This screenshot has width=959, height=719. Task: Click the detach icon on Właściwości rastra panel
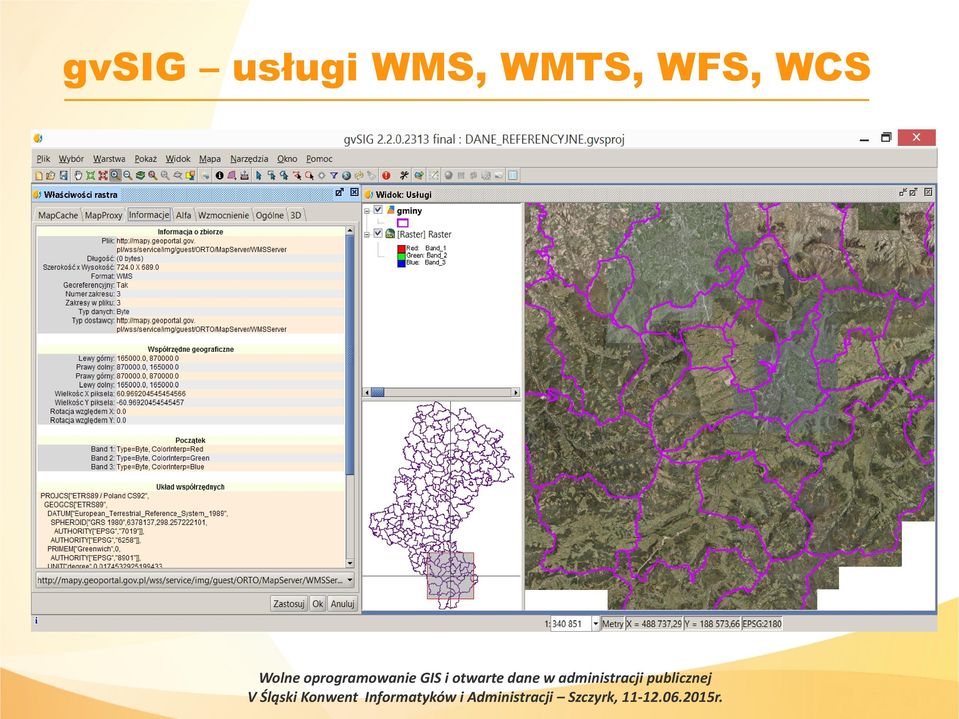pos(339,193)
